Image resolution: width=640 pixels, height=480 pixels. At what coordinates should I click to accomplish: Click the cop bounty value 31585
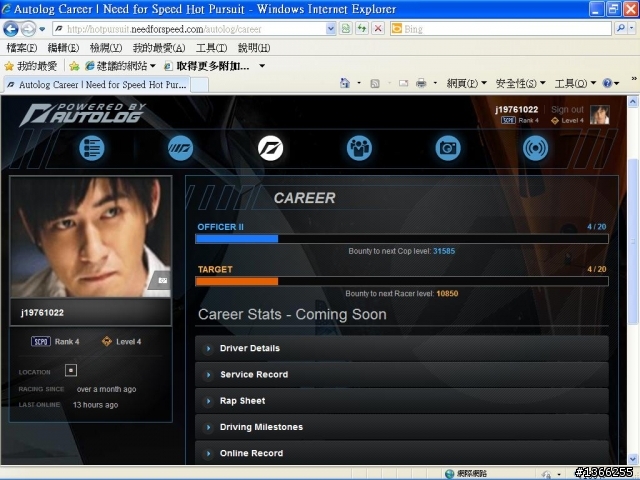pyautogui.click(x=444, y=251)
